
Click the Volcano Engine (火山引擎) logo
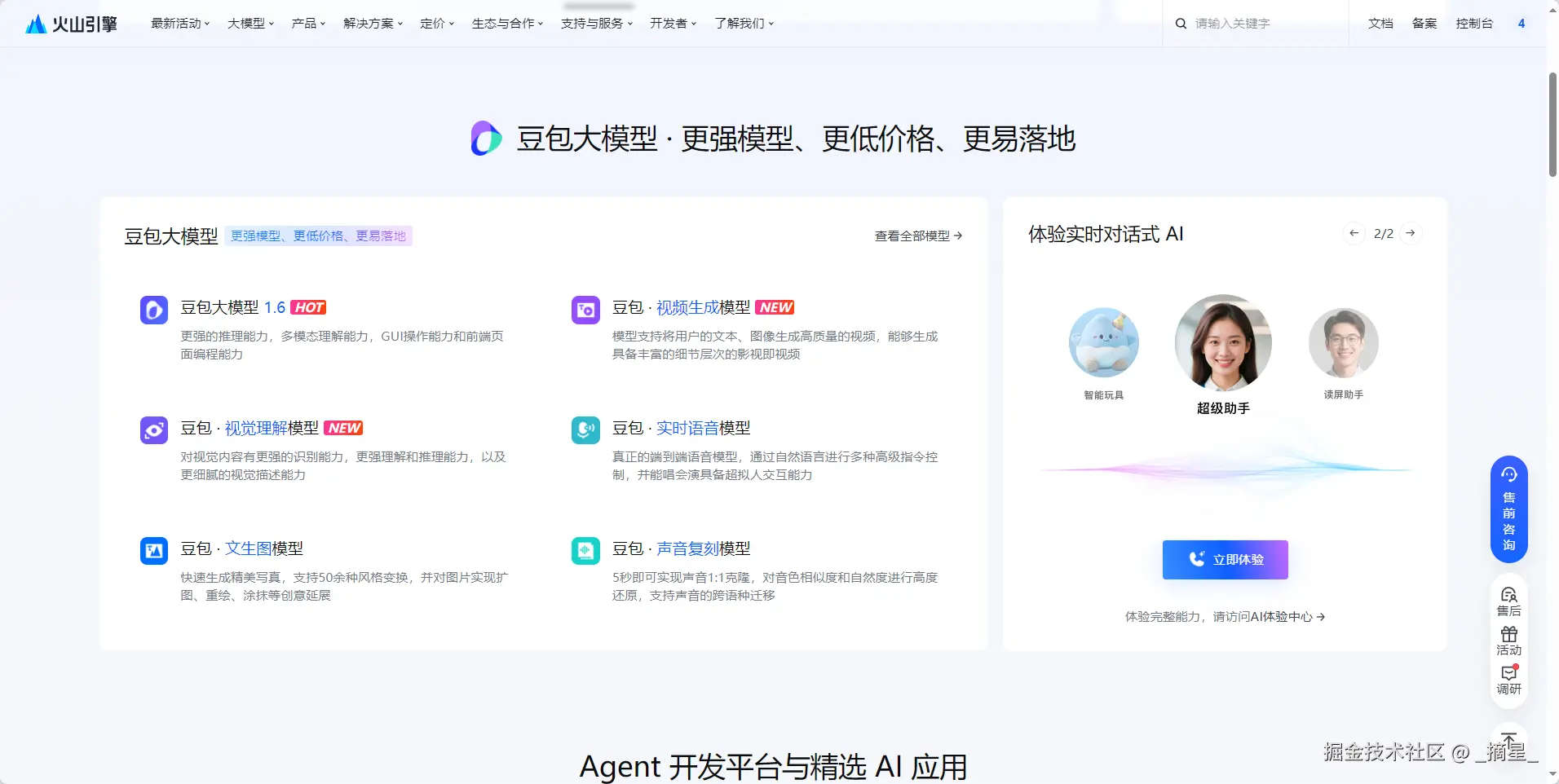coord(72,24)
